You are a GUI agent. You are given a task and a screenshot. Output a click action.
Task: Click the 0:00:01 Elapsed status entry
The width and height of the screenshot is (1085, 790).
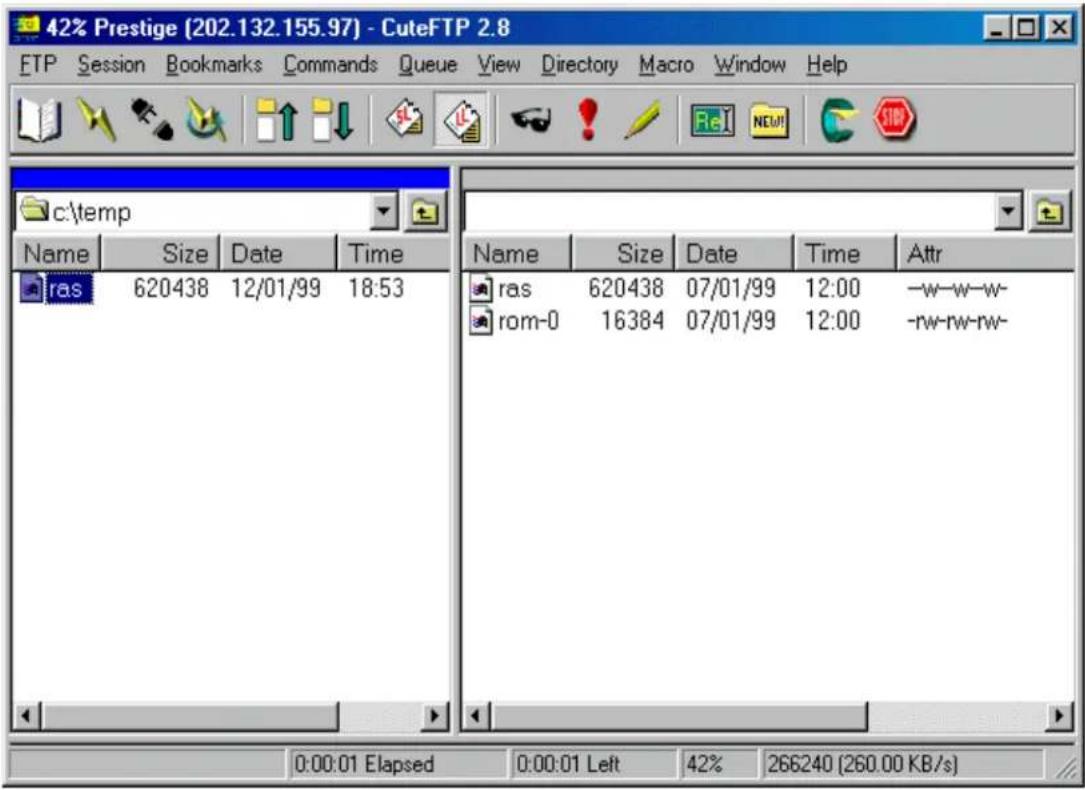365,764
